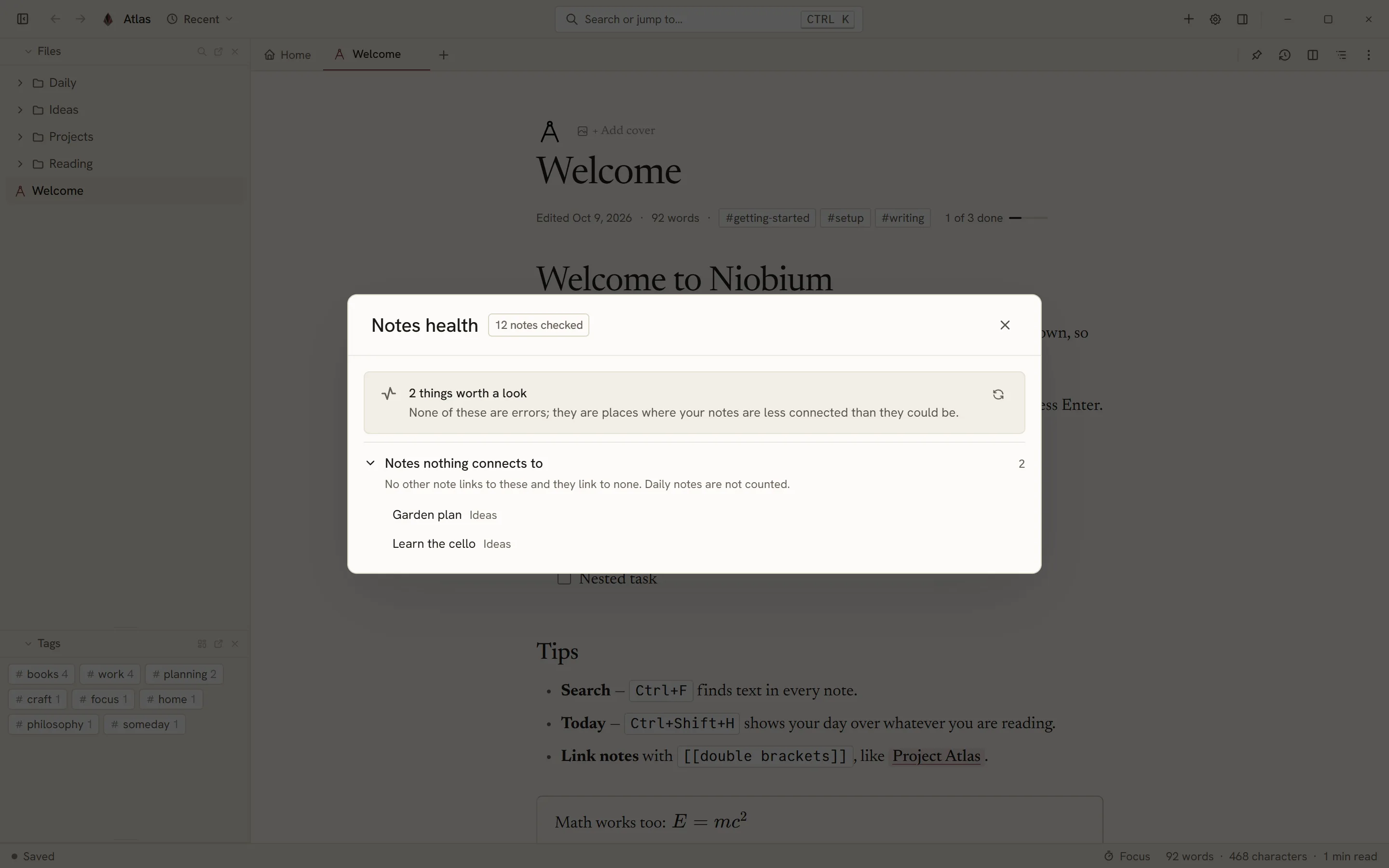Image resolution: width=1389 pixels, height=868 pixels.
Task: Switch to the Home tab
Action: pos(287,54)
